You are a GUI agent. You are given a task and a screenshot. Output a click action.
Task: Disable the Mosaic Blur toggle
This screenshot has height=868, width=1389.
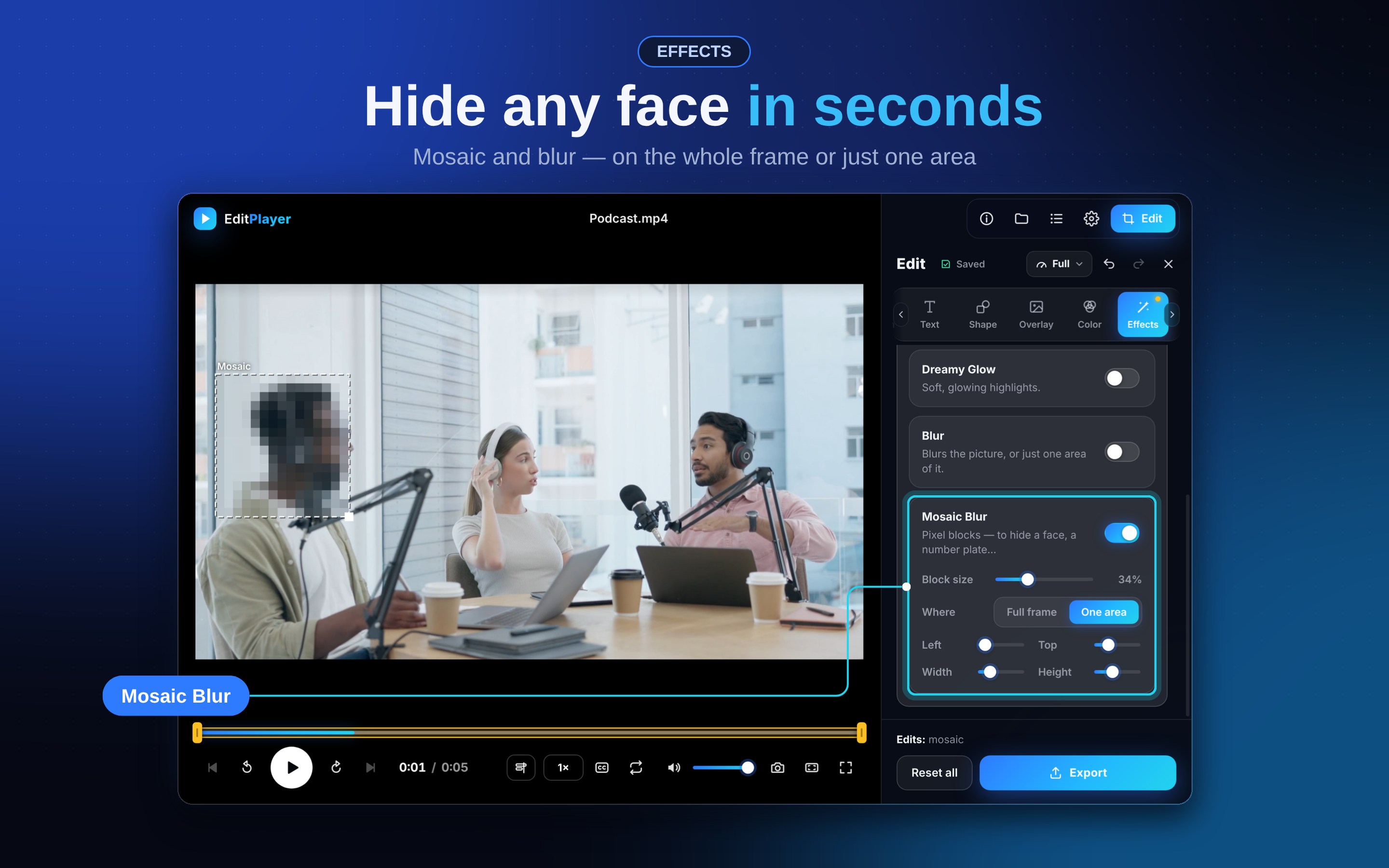[x=1121, y=533]
